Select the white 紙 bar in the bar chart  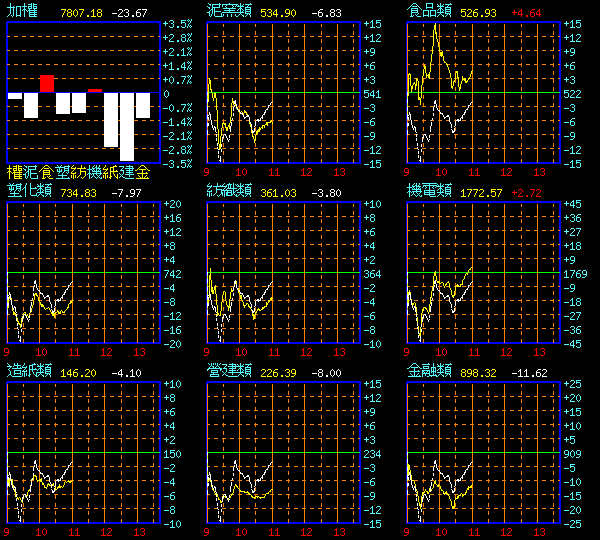[x=111, y=120]
